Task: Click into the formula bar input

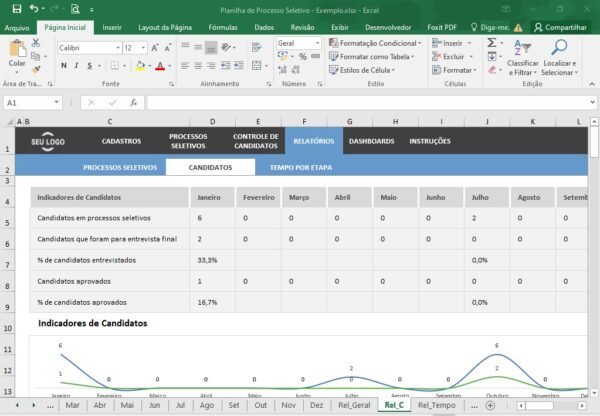Action: pos(367,103)
